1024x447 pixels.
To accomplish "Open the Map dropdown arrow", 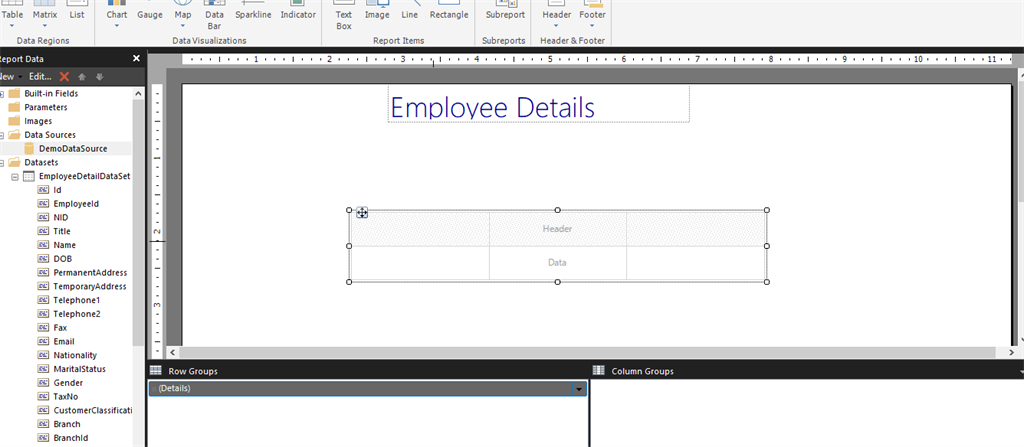I will tap(183, 26).
